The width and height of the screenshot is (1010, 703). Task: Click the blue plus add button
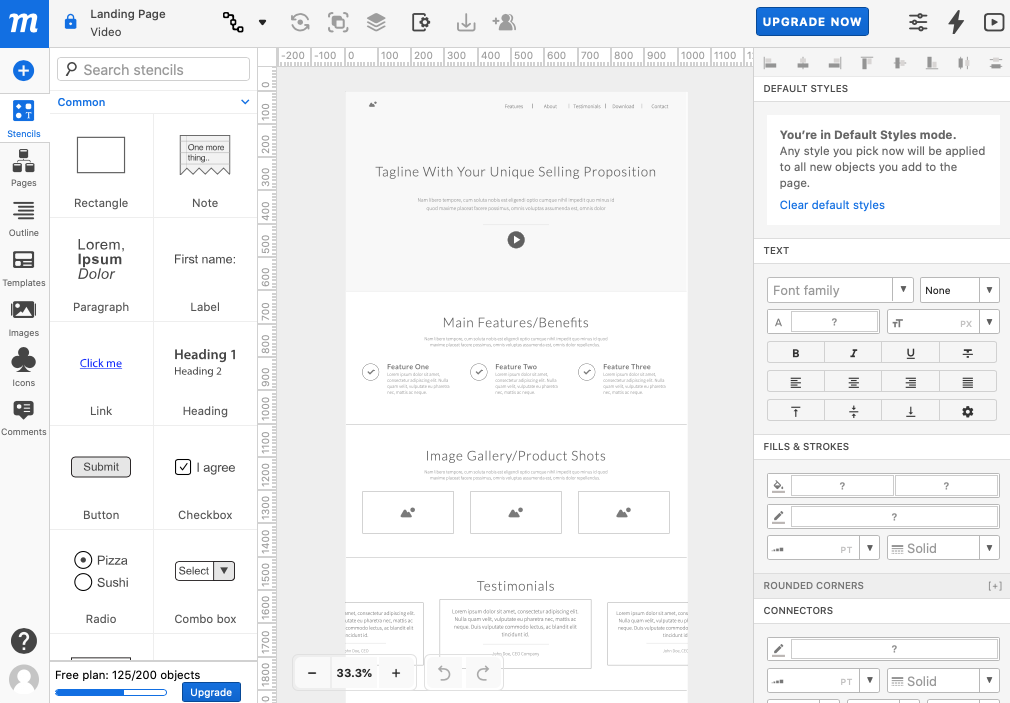click(24, 70)
